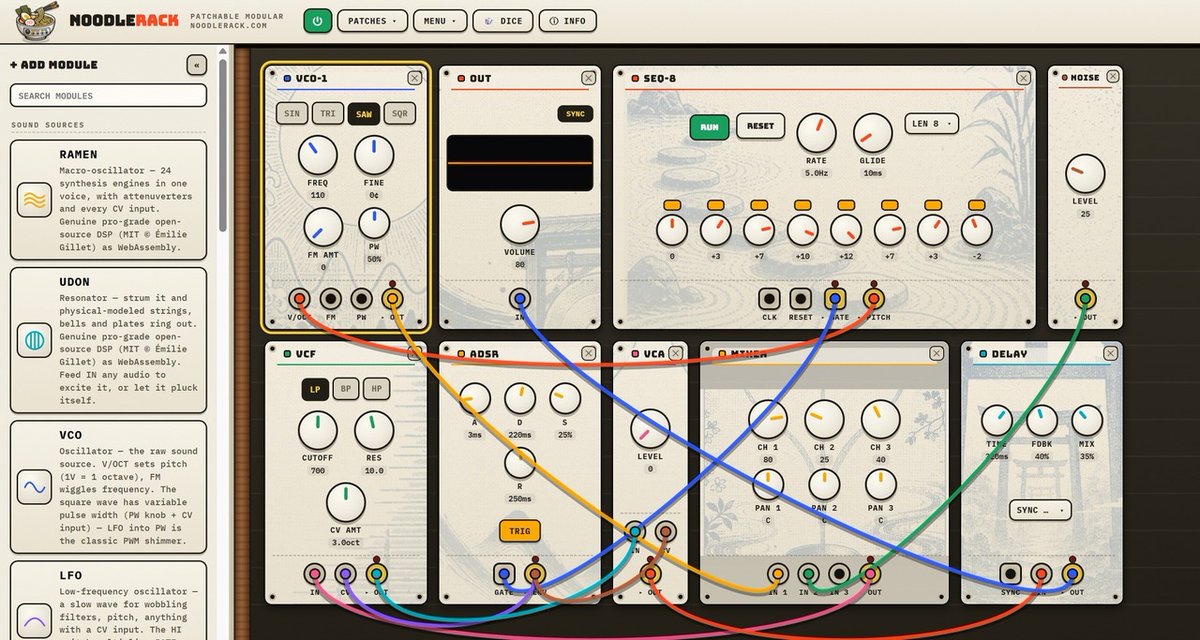Focus the Search Modules field
This screenshot has width=1200, height=640.
click(x=108, y=96)
